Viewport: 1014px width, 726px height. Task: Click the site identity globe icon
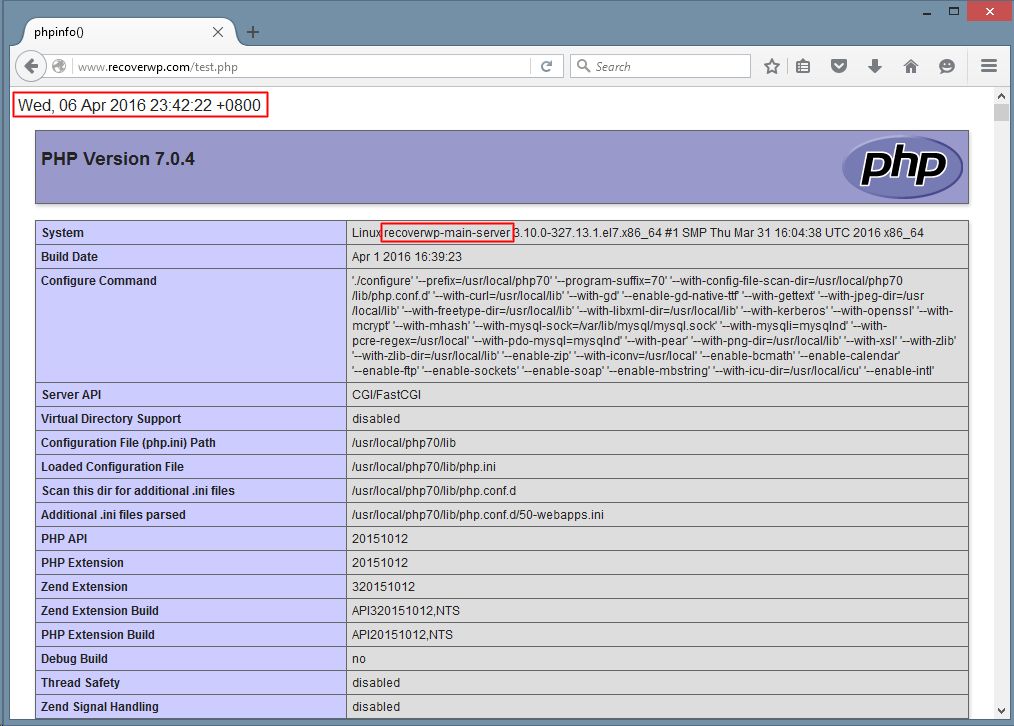pos(59,67)
